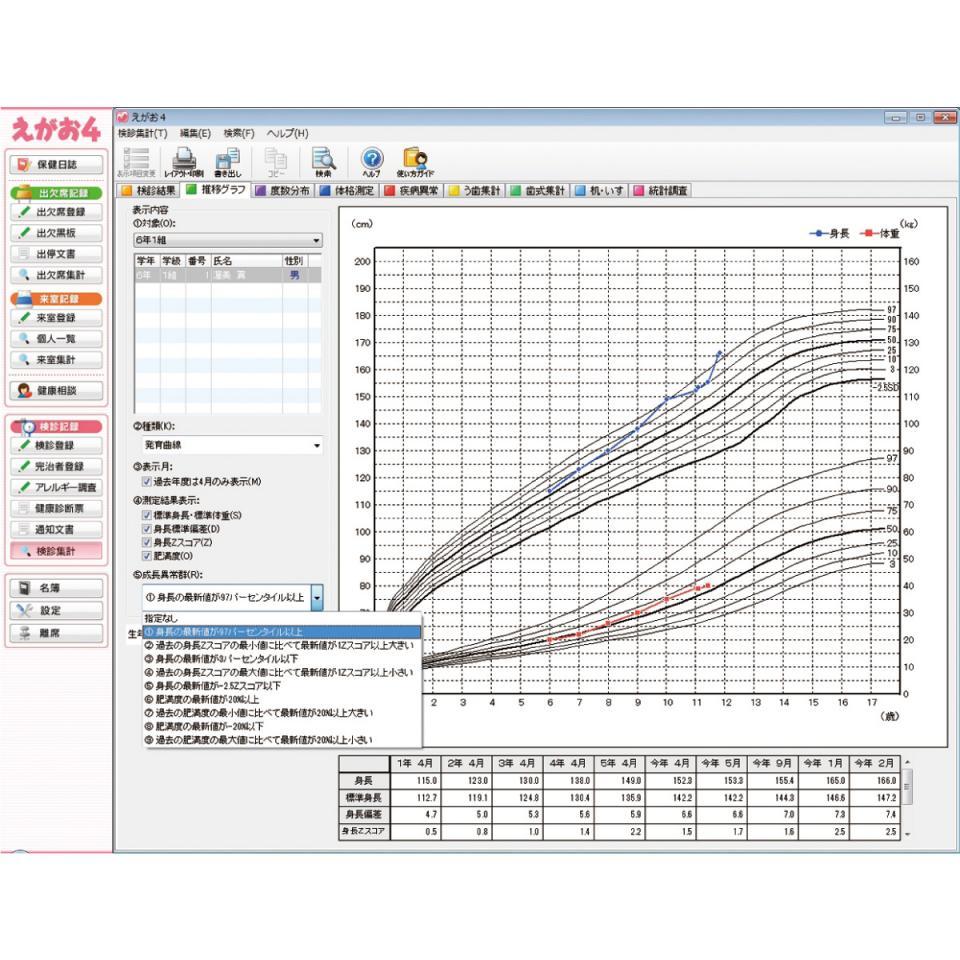Toggle the 身長Zスコア checkbox

tap(147, 542)
